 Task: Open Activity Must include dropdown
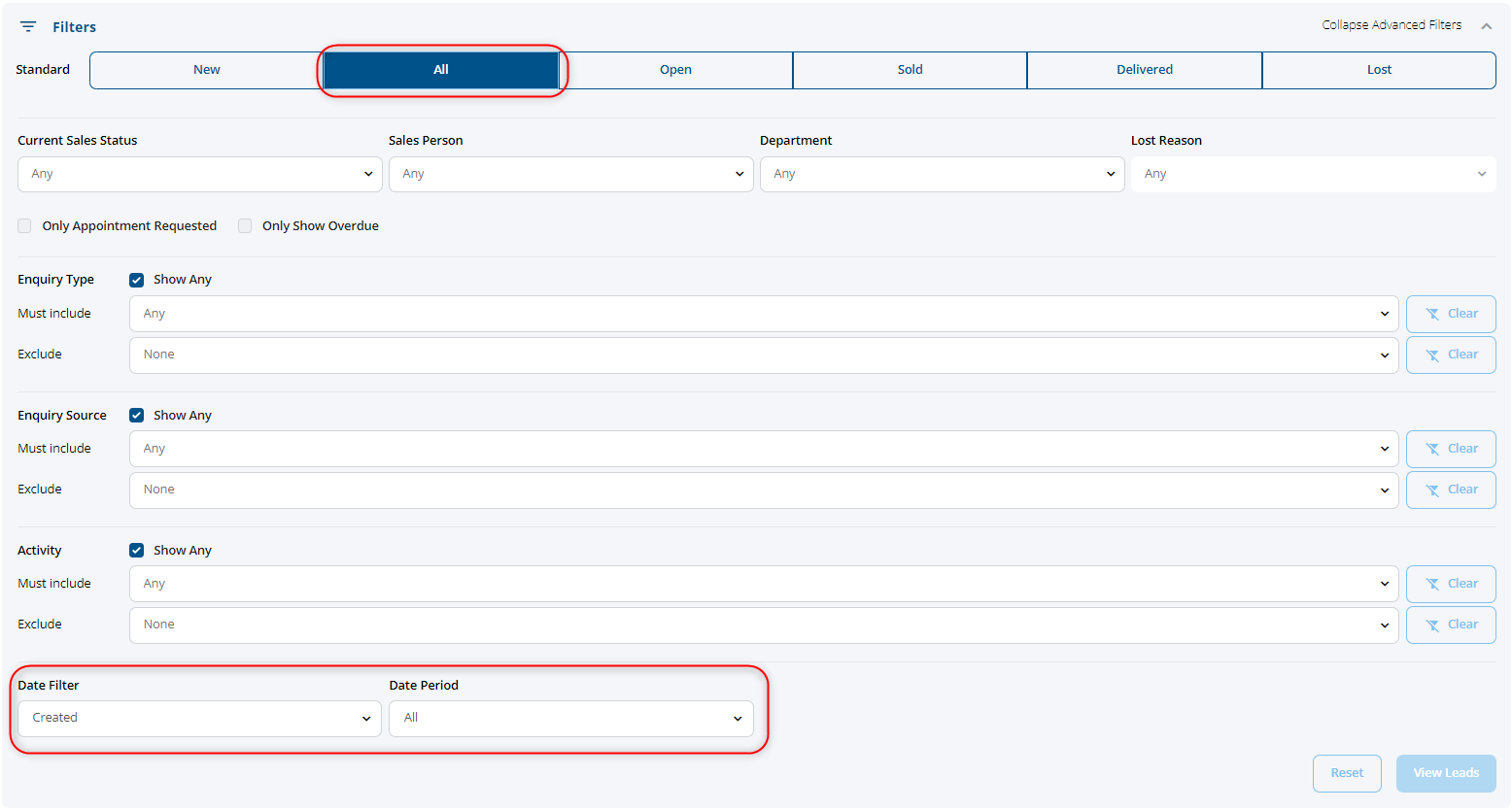764,584
